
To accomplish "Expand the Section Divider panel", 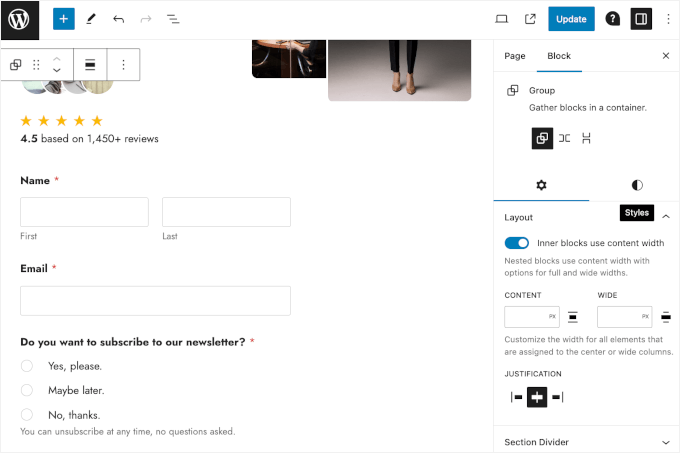I will (587, 442).
